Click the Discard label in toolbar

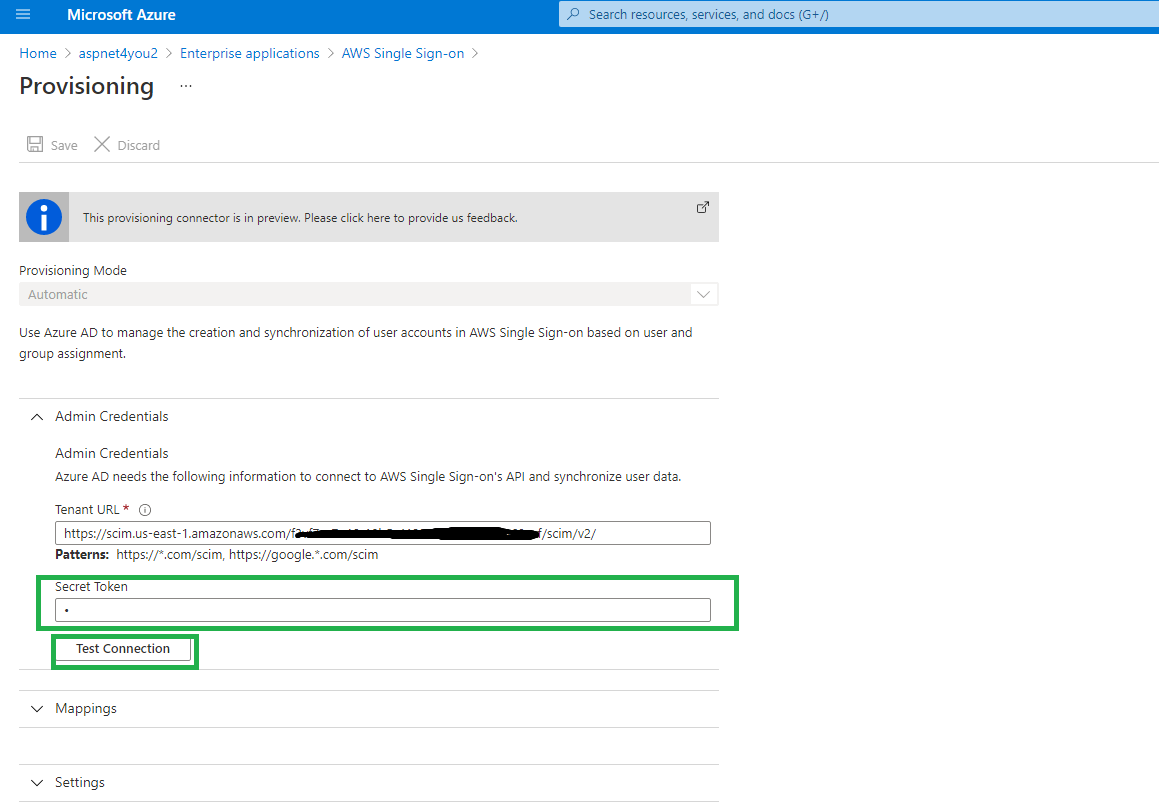click(139, 146)
